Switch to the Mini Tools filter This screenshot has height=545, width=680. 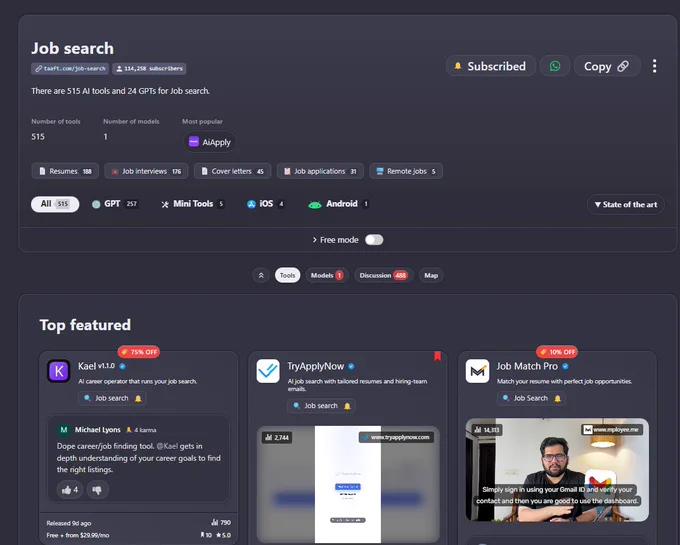[193, 204]
